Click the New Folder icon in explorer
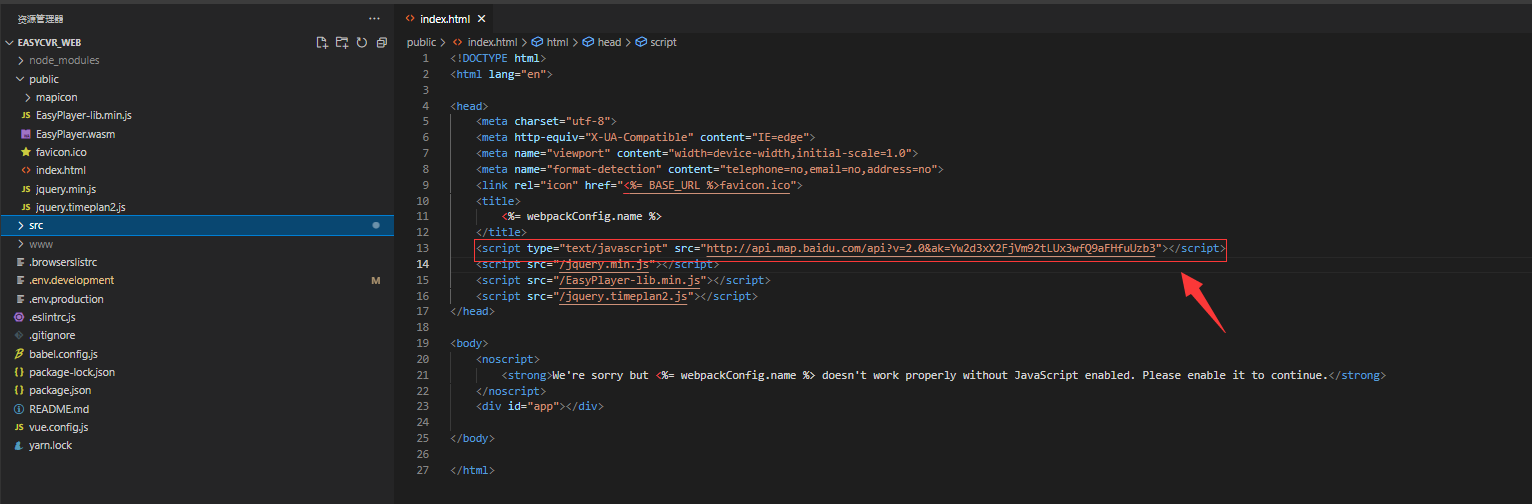The image size is (1532, 504). 342,43
